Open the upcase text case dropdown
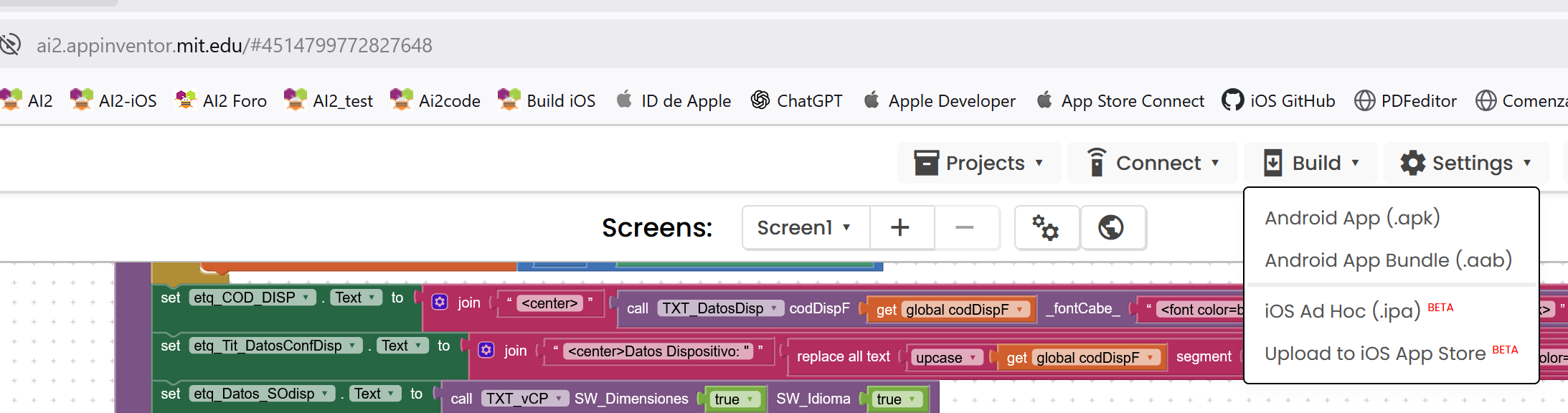 pyautogui.click(x=945, y=358)
